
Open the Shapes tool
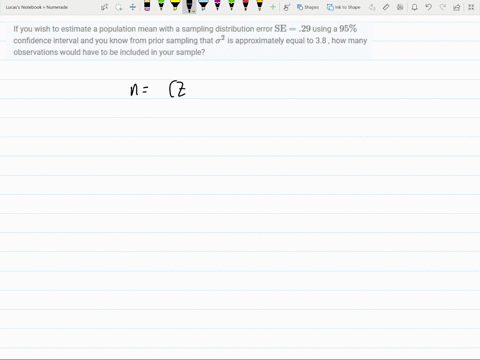(308, 7)
